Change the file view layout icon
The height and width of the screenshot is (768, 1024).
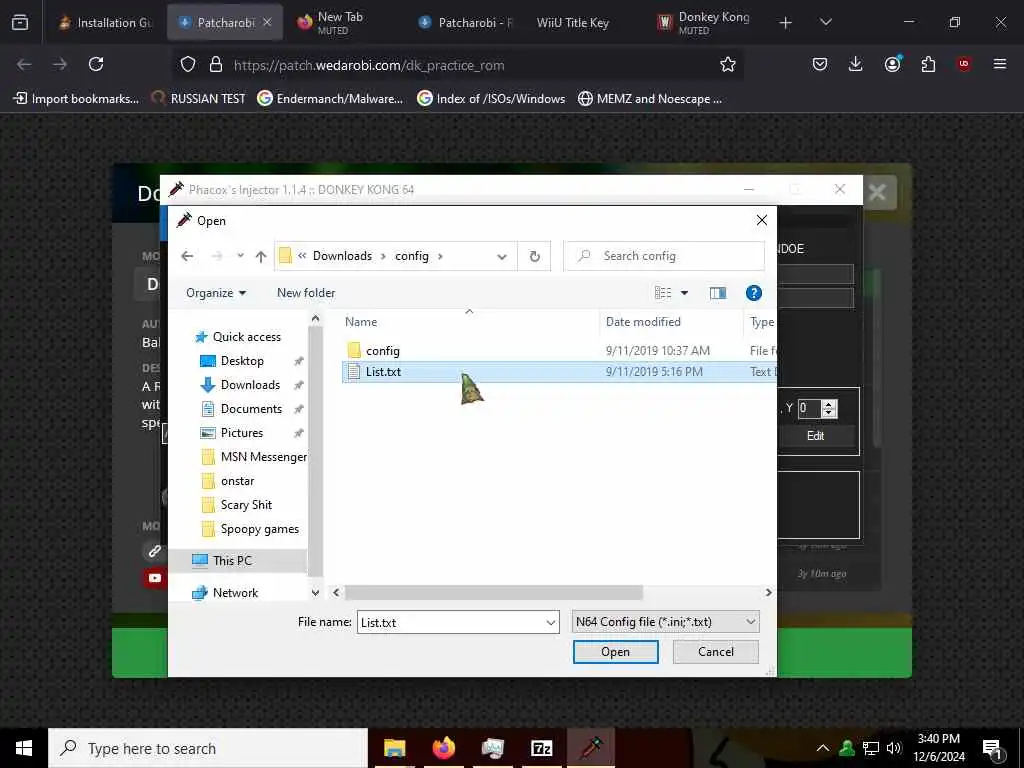tap(663, 293)
